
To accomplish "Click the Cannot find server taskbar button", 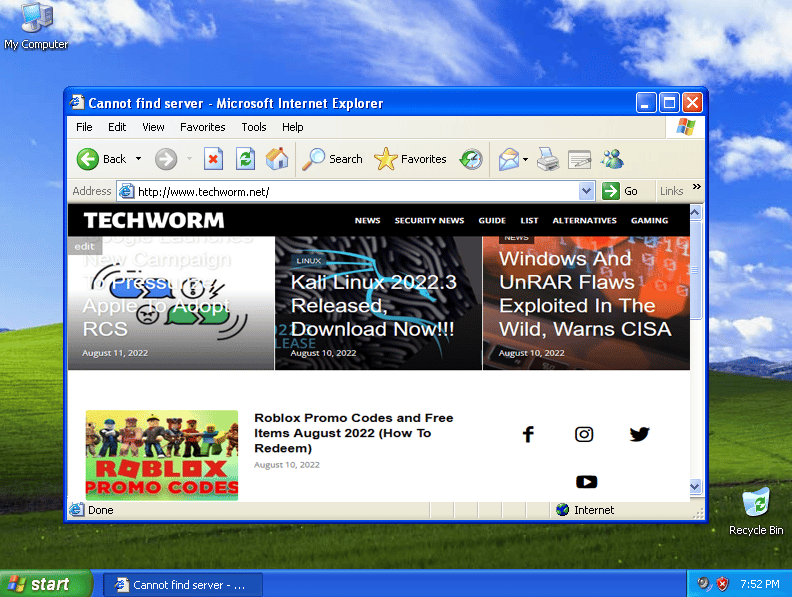I will (x=183, y=585).
